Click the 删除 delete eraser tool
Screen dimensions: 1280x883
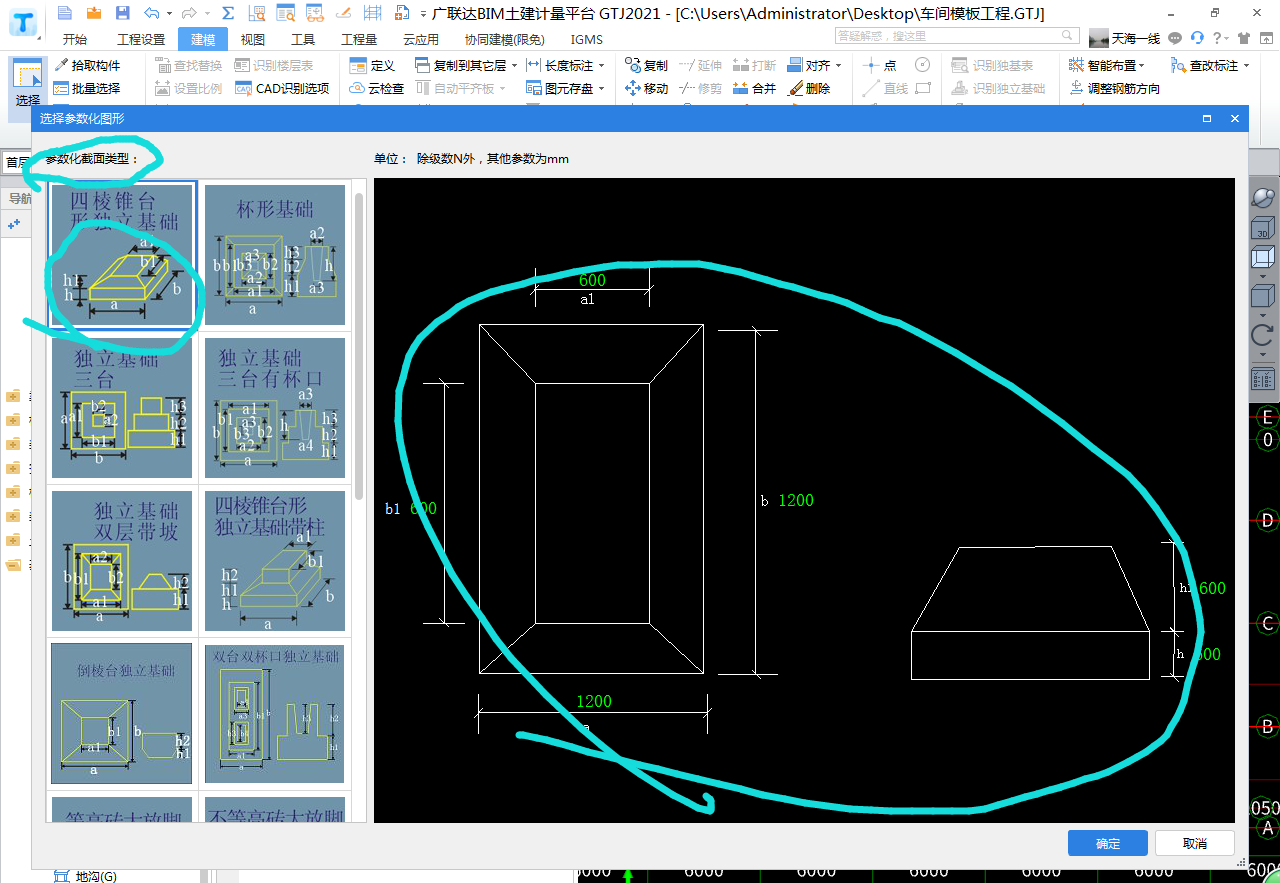[x=809, y=88]
